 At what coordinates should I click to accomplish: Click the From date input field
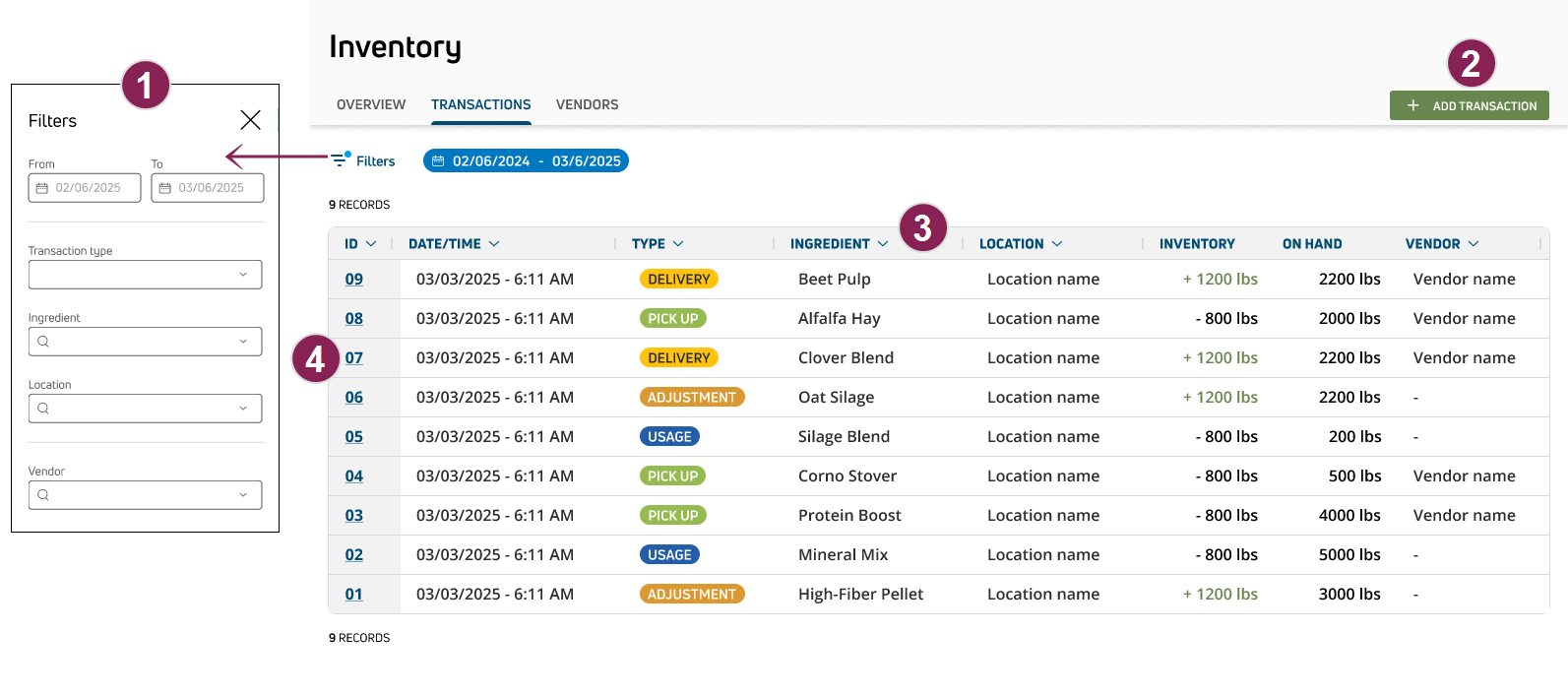(x=85, y=188)
